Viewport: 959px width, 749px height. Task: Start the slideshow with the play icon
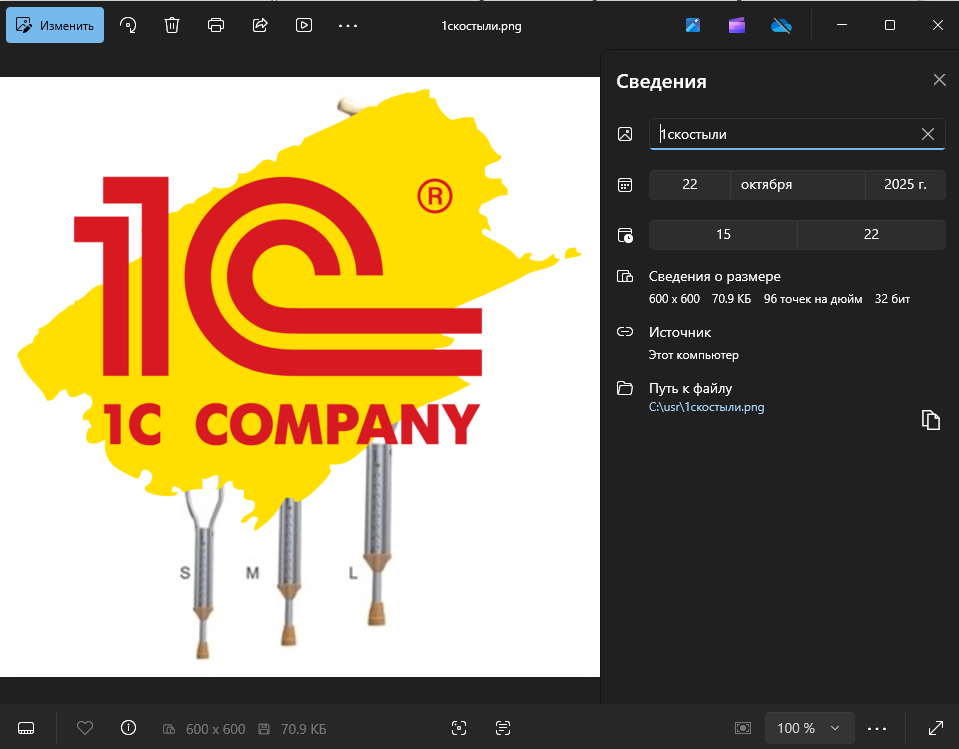[304, 26]
